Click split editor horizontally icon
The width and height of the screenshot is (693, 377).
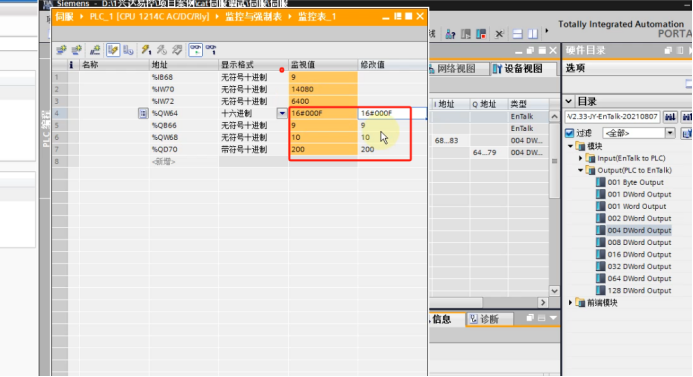click(x=518, y=34)
